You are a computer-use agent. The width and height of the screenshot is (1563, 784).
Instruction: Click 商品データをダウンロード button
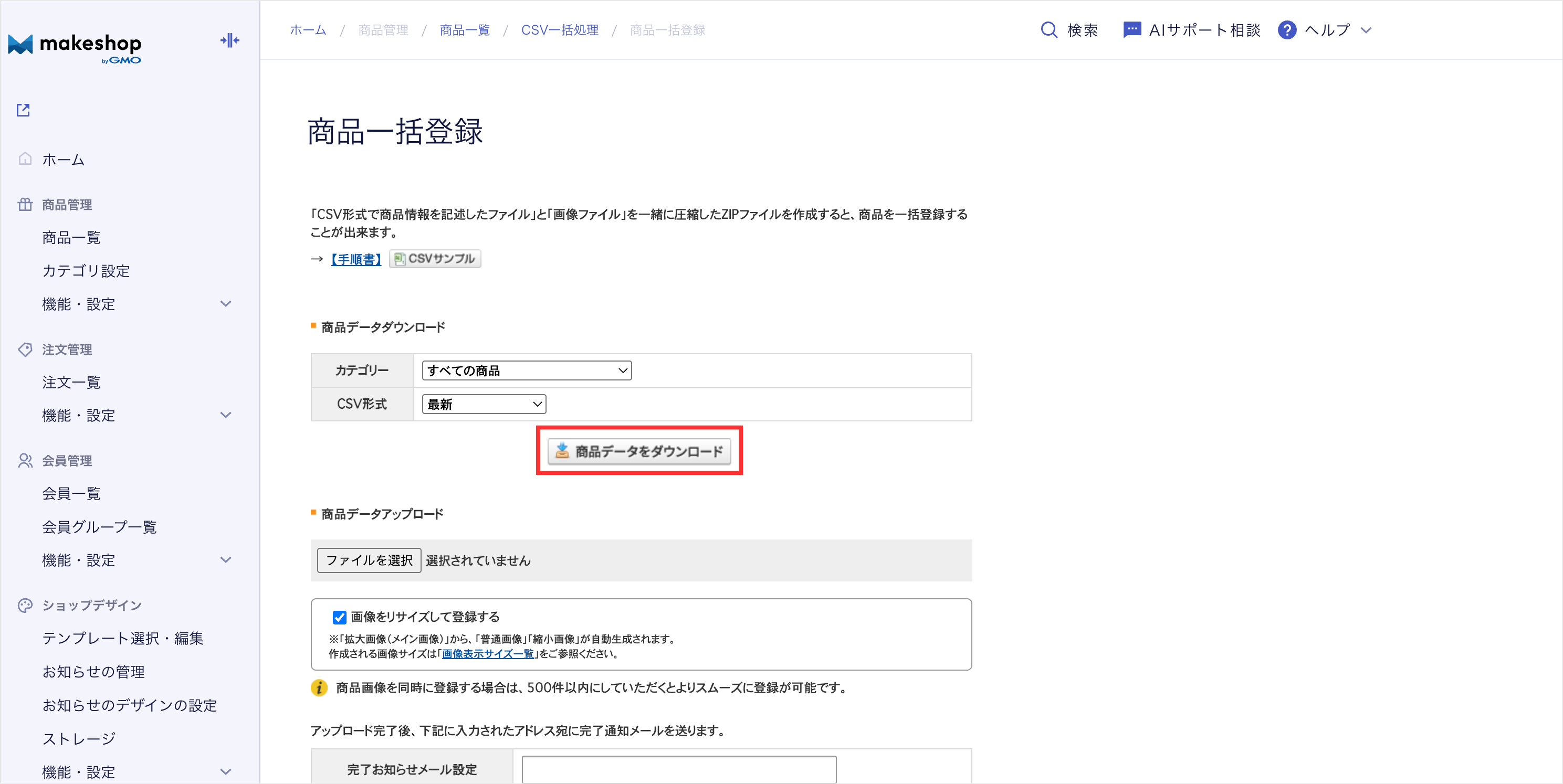click(639, 451)
